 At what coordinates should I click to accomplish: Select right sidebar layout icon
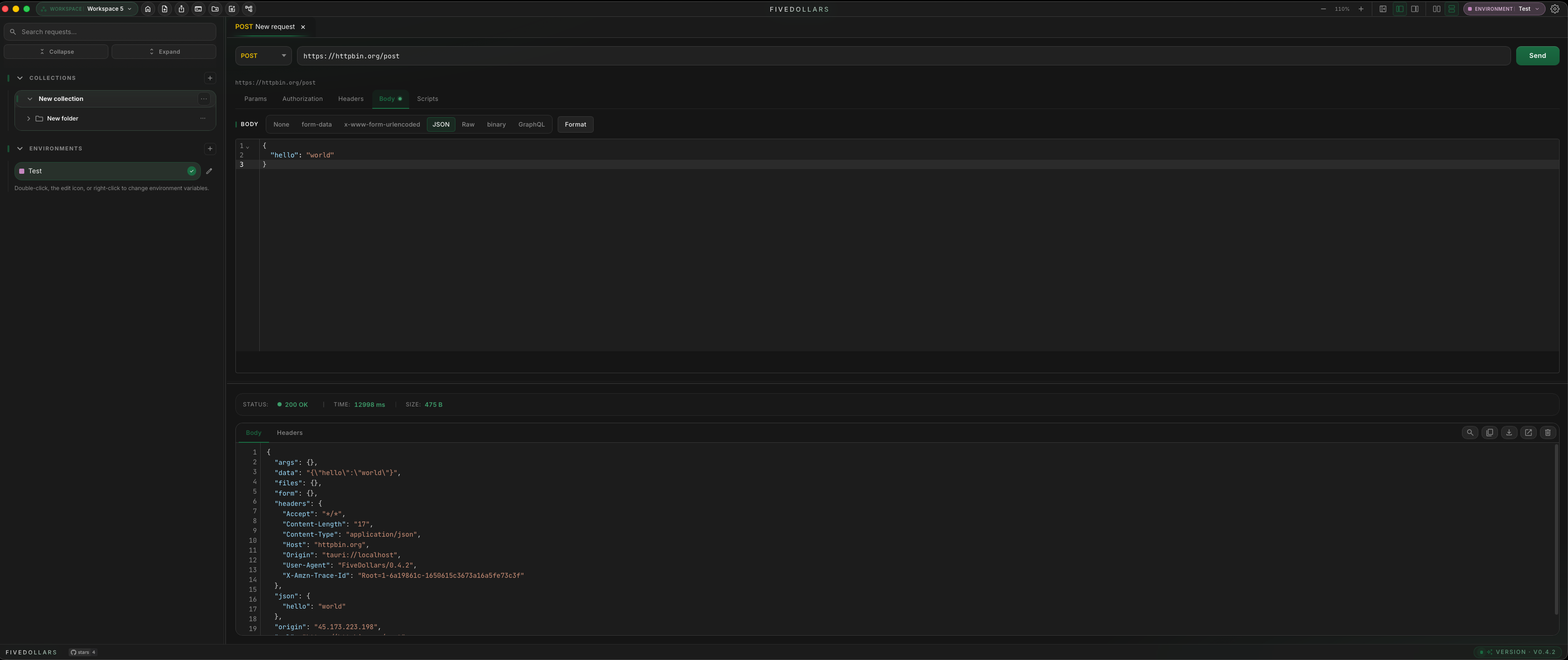click(x=1415, y=9)
